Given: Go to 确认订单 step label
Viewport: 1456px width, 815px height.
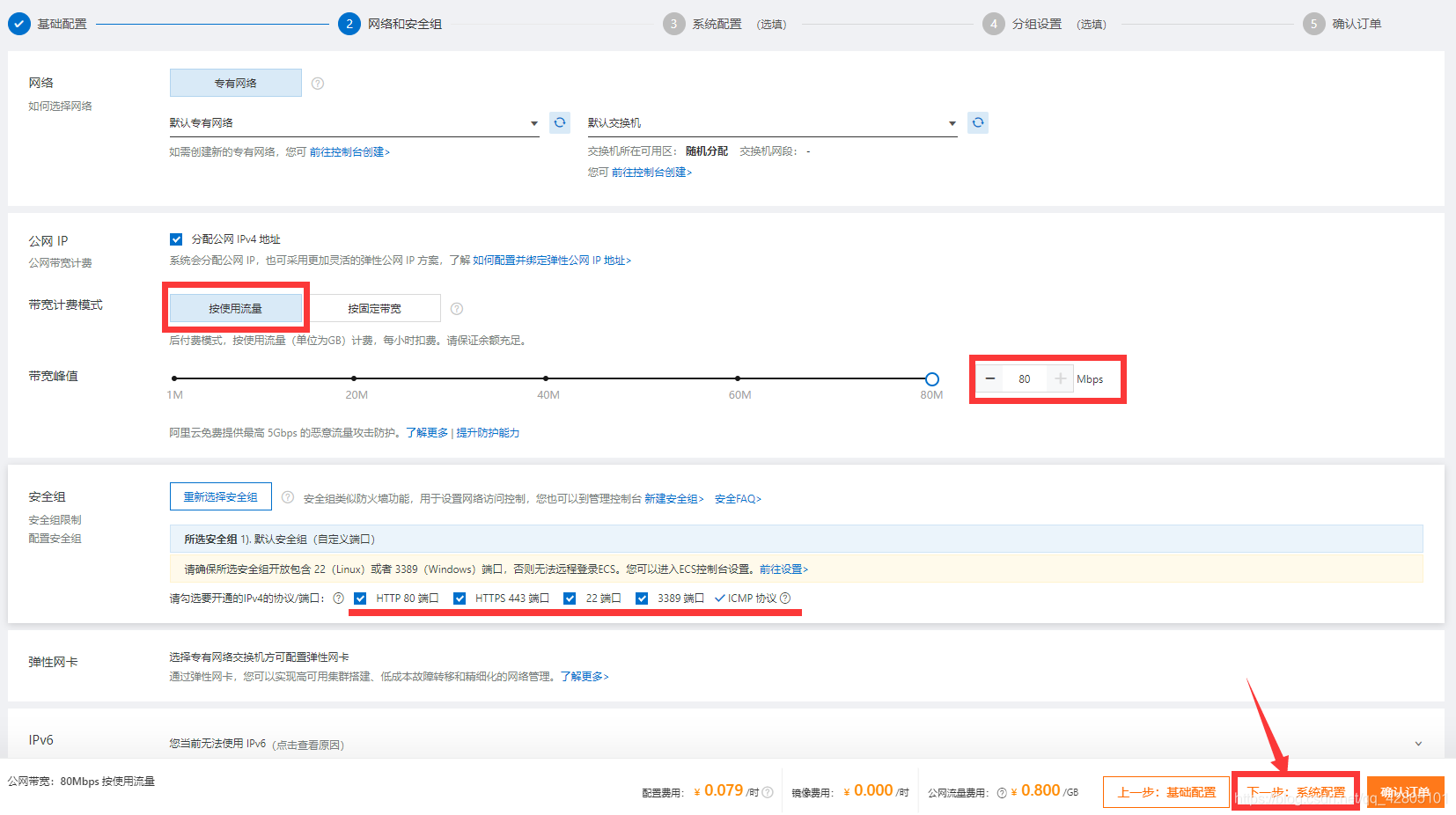Looking at the screenshot, I should (1357, 24).
